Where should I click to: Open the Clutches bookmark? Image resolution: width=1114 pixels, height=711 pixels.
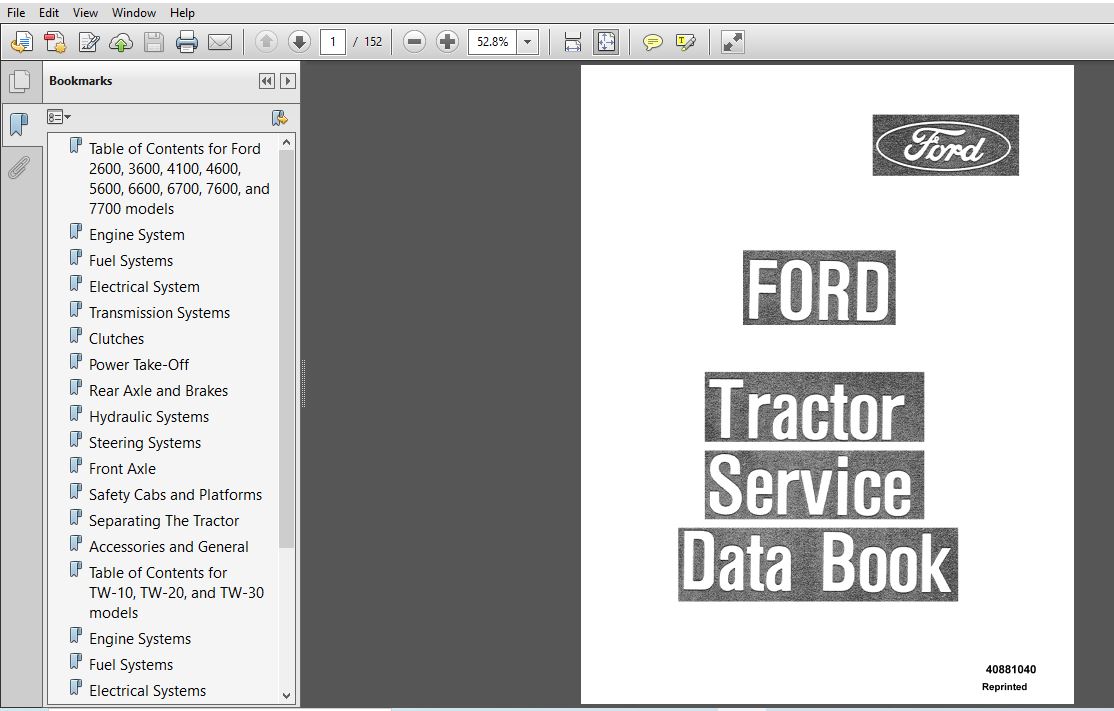pyautogui.click(x=117, y=339)
